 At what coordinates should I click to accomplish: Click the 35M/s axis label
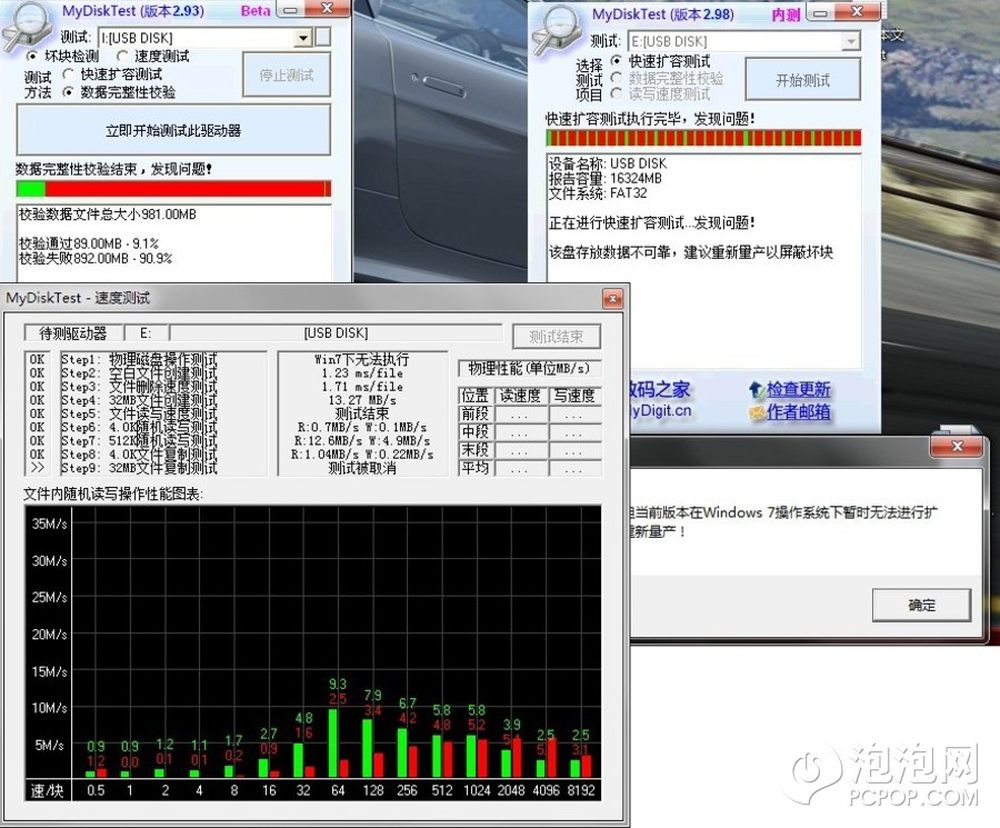pyautogui.click(x=49, y=524)
